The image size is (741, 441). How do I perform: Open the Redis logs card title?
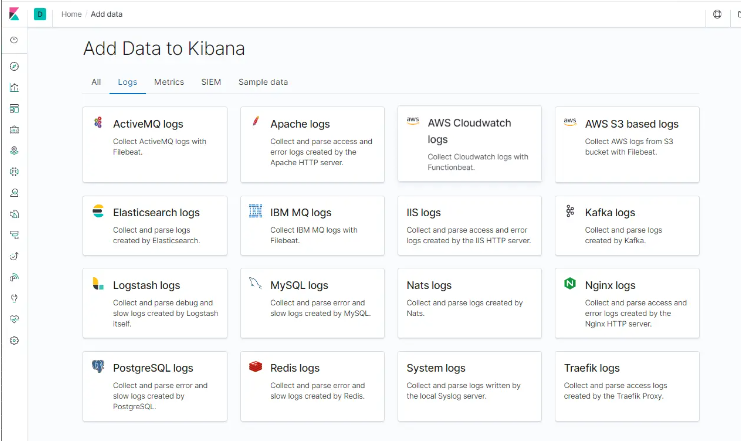[x=295, y=368]
